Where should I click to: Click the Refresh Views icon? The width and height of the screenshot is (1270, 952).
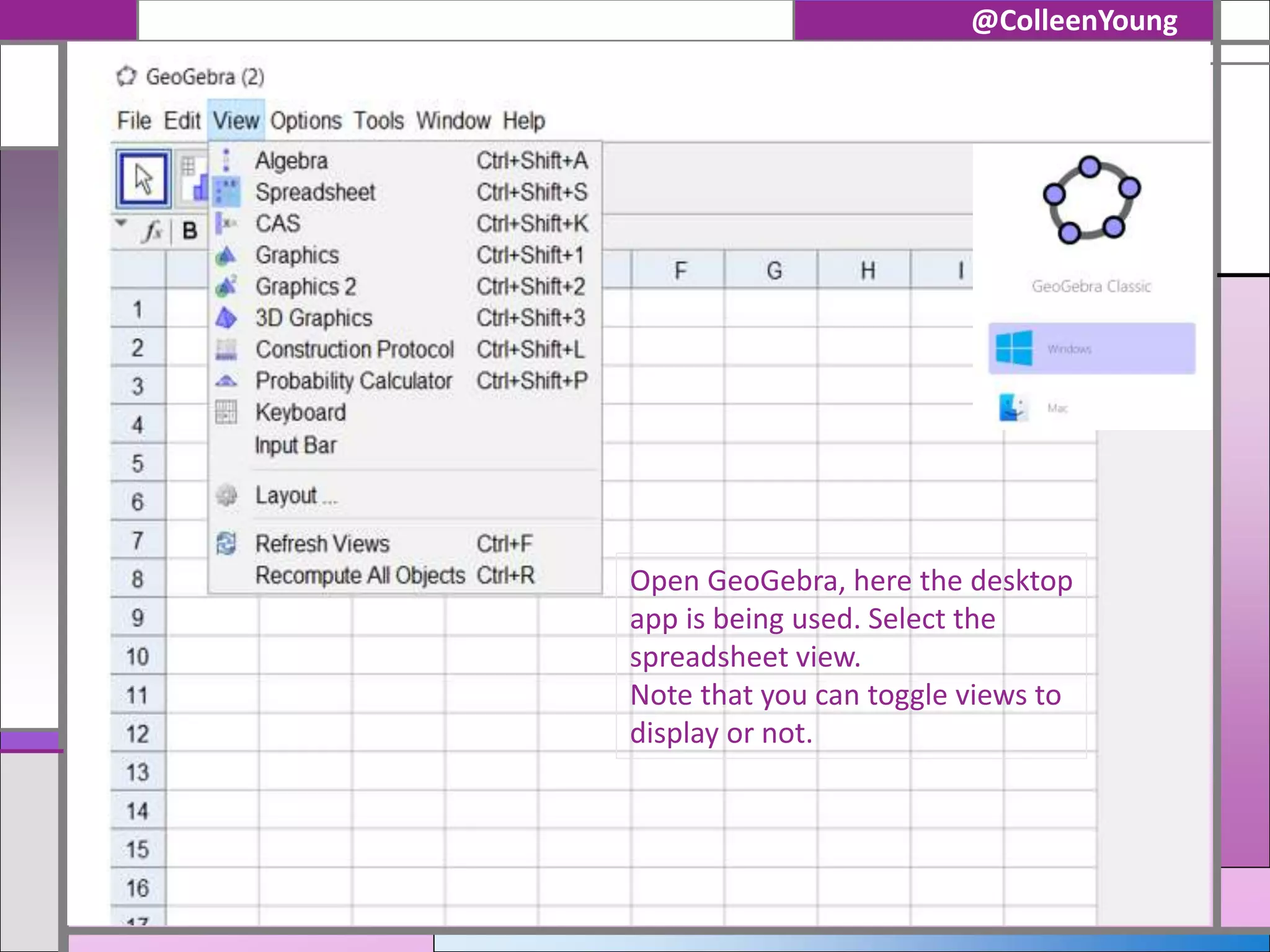(x=226, y=544)
